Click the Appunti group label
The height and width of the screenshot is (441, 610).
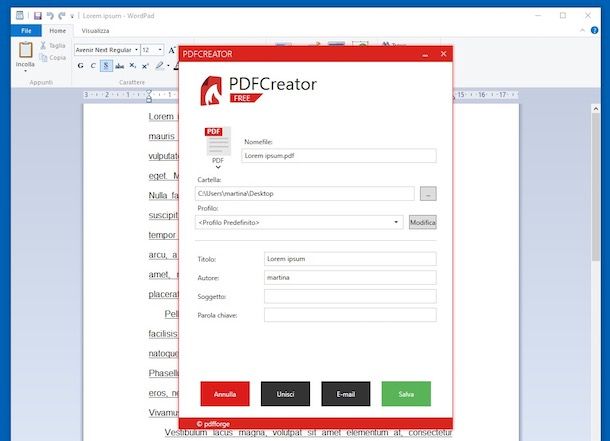click(41, 82)
